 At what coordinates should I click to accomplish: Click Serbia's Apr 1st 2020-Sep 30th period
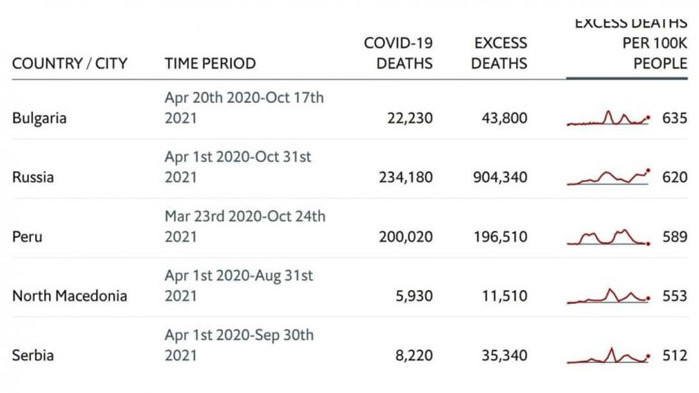[x=239, y=345]
